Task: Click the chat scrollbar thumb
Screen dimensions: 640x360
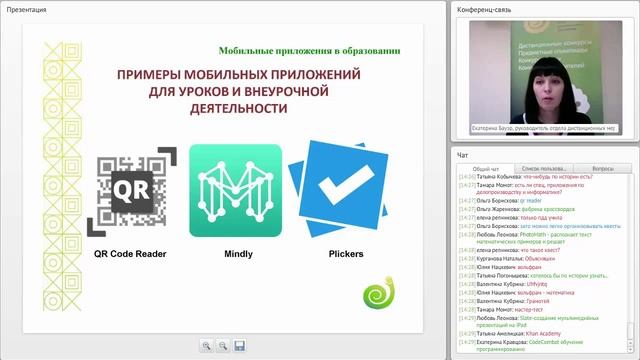Action: [x=631, y=330]
